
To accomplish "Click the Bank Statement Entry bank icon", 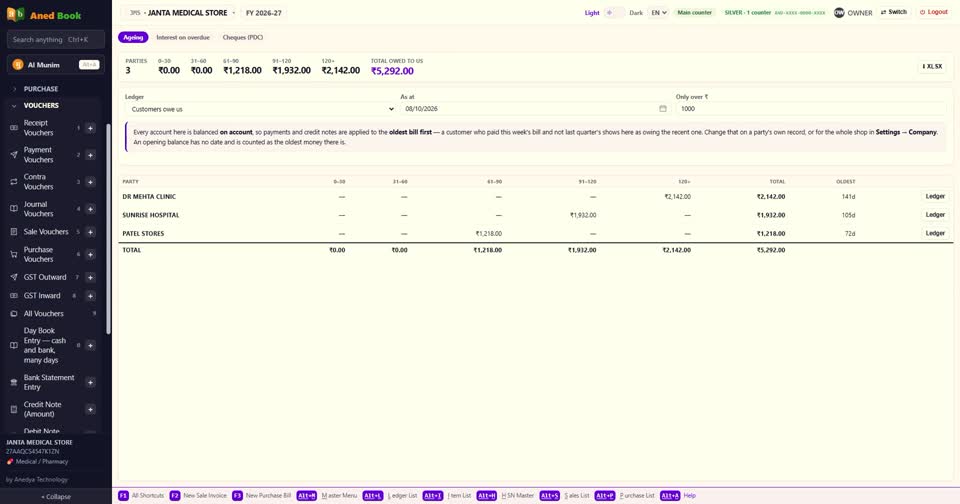I will click(x=14, y=383).
